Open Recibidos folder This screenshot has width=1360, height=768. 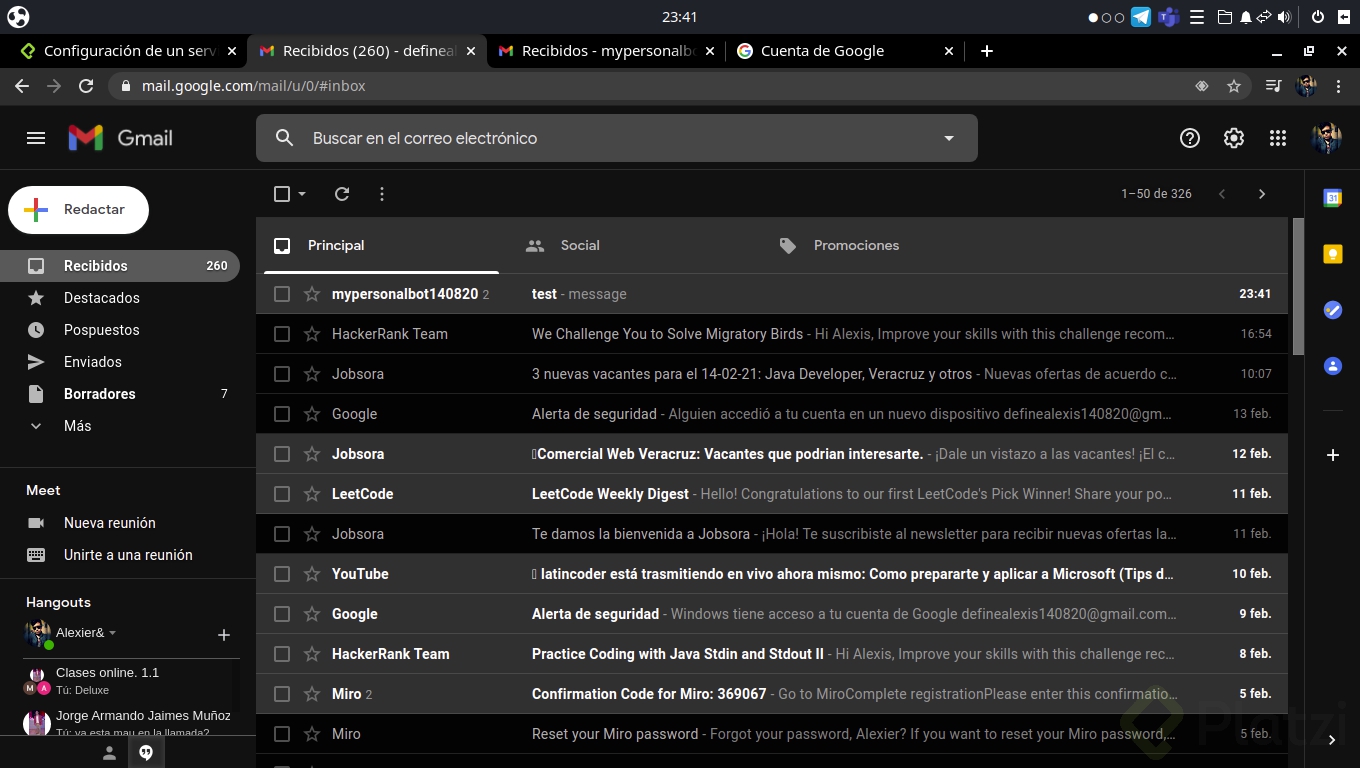coord(120,266)
